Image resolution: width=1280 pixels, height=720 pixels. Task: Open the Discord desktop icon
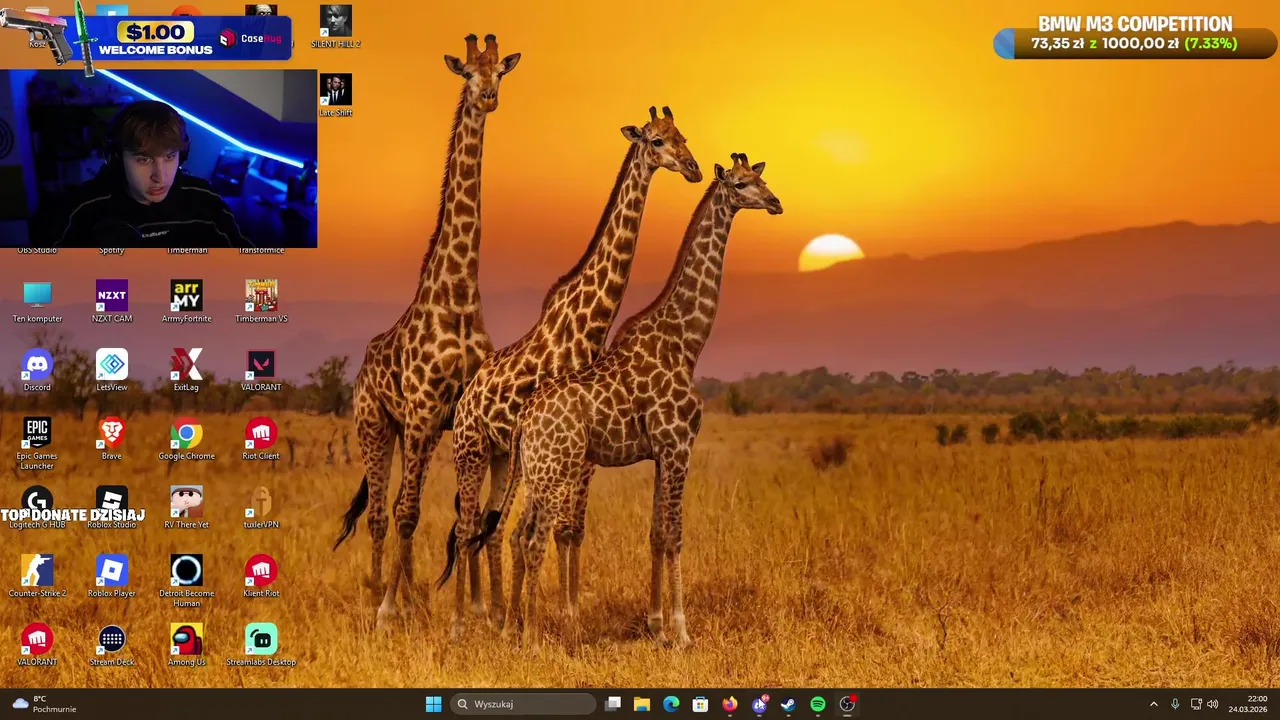(37, 371)
